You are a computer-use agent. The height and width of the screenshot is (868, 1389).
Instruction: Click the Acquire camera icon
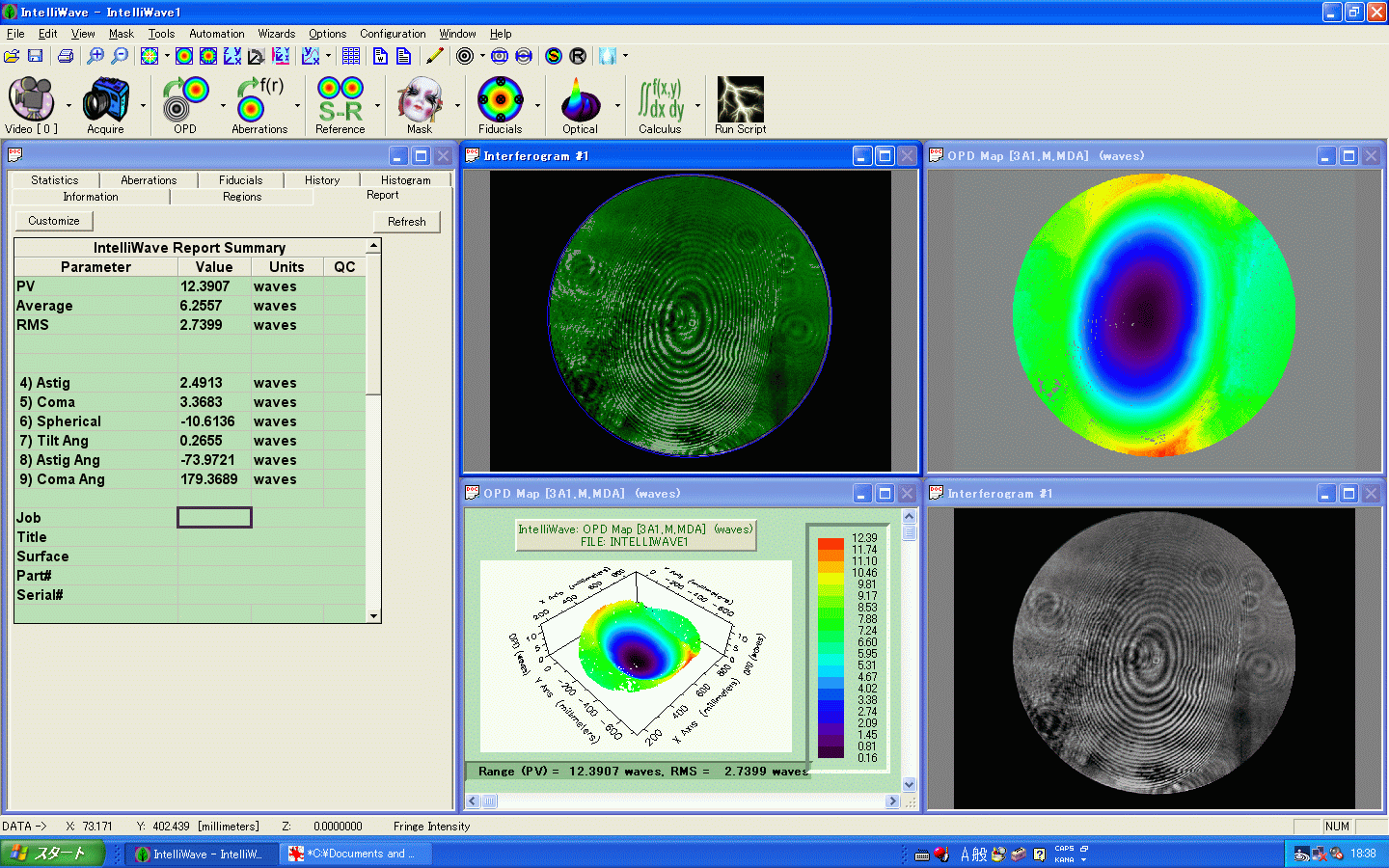(x=105, y=99)
